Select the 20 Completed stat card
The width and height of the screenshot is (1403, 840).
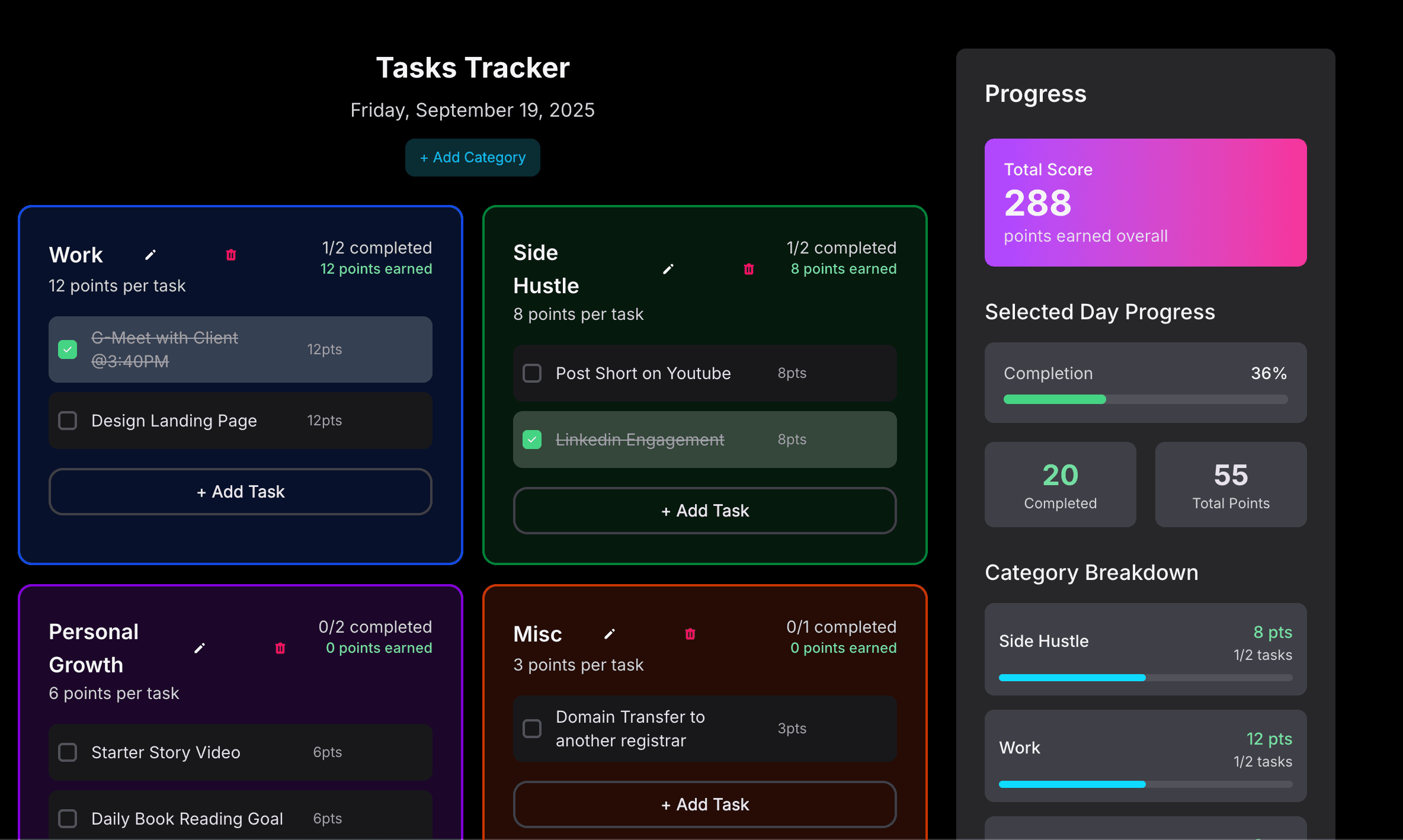1061,485
